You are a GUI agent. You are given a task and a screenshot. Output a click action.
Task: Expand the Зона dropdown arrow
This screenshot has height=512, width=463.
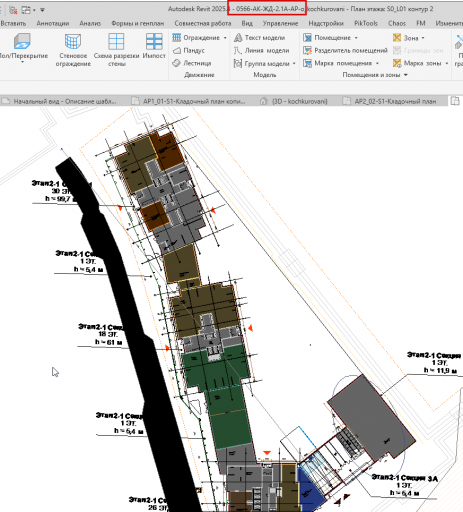pos(423,38)
